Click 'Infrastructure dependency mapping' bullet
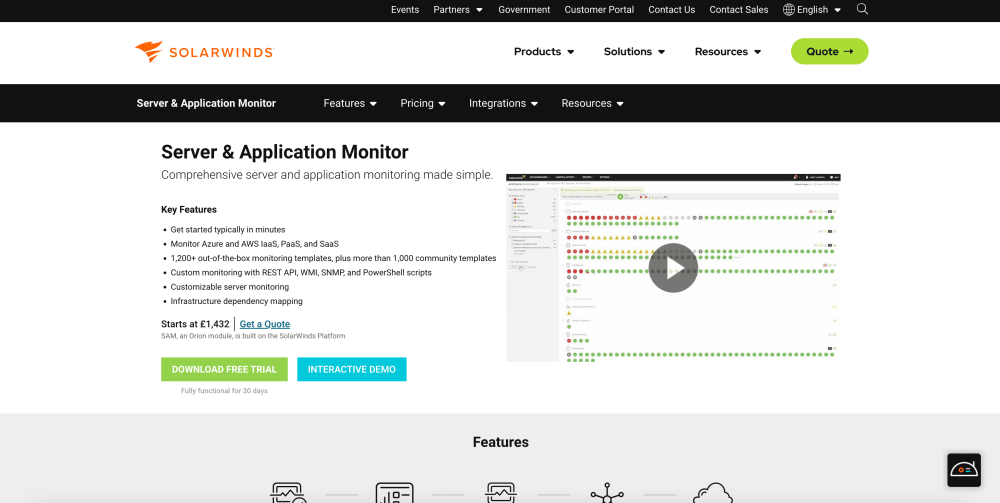Image resolution: width=1000 pixels, height=503 pixels. (x=237, y=301)
